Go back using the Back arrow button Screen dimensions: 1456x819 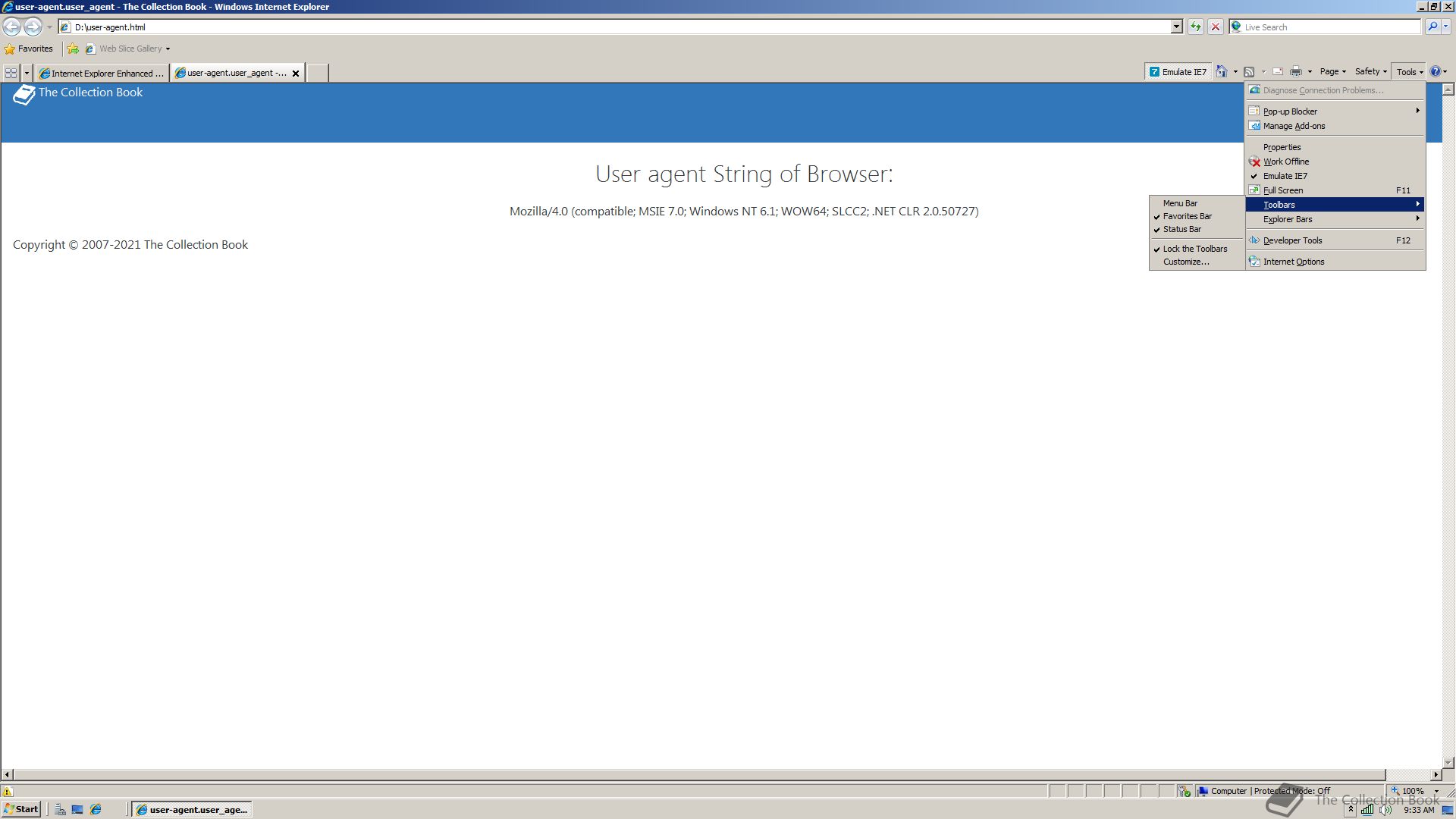click(11, 27)
